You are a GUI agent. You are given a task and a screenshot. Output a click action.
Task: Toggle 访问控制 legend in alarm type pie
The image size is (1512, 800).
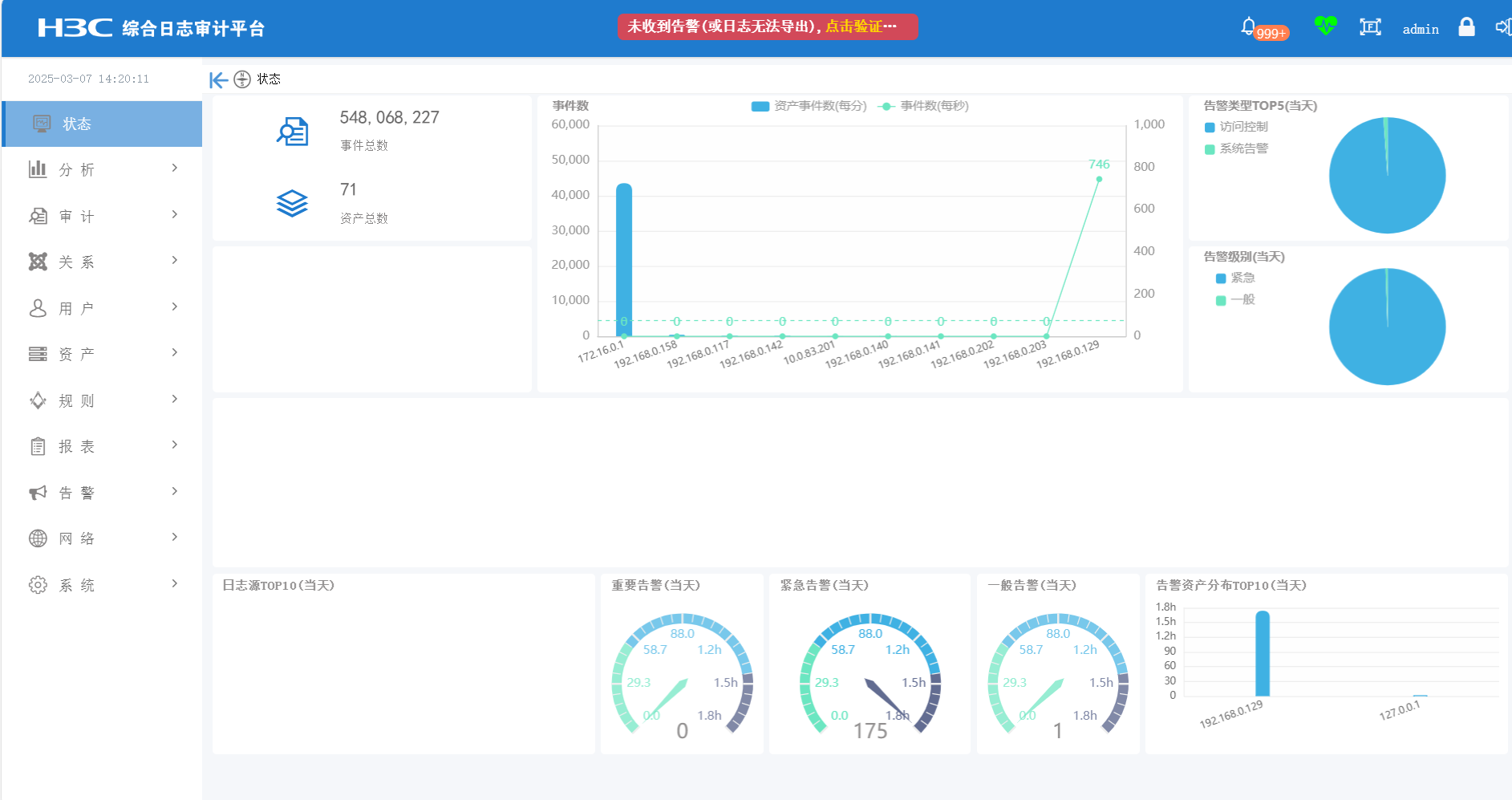tap(1236, 127)
